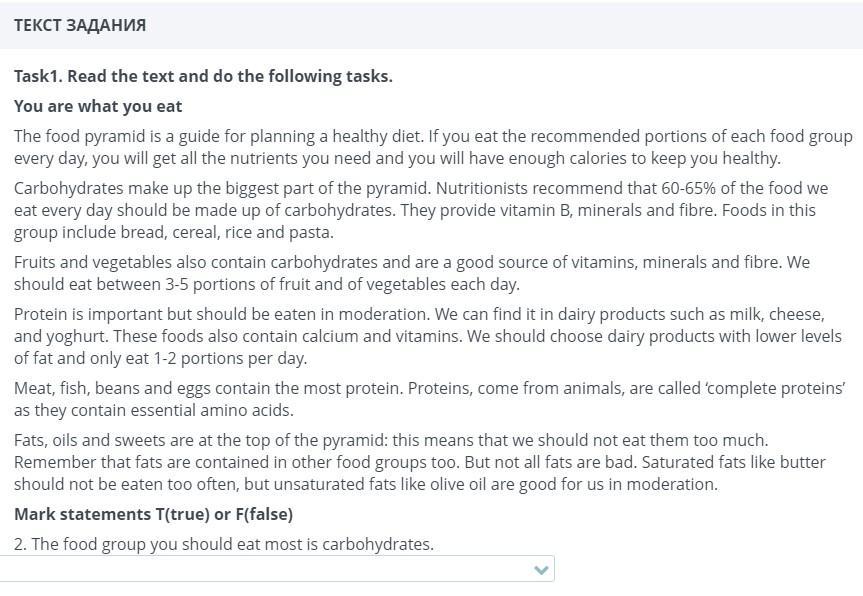Image resolution: width=863 pixels, height=596 pixels.
Task: Click the ТЕКСТ ЗАДАНИЯ header bar
Action: [432, 25]
